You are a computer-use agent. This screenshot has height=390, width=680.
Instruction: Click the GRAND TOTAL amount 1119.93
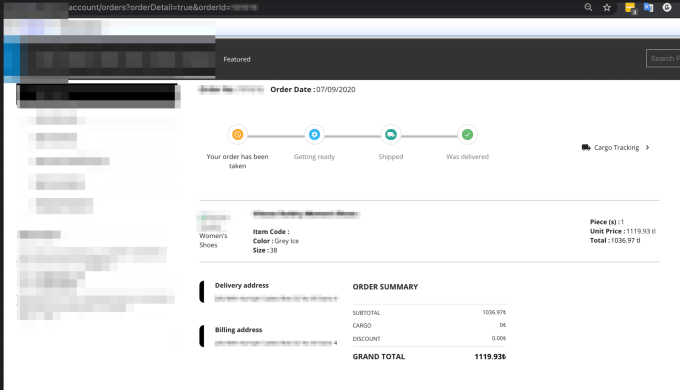coord(490,357)
